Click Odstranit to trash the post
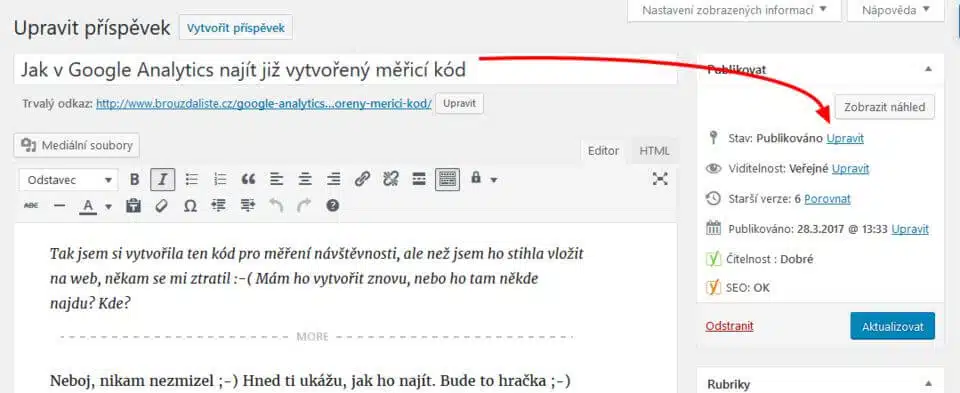This screenshot has width=960, height=393. click(729, 326)
